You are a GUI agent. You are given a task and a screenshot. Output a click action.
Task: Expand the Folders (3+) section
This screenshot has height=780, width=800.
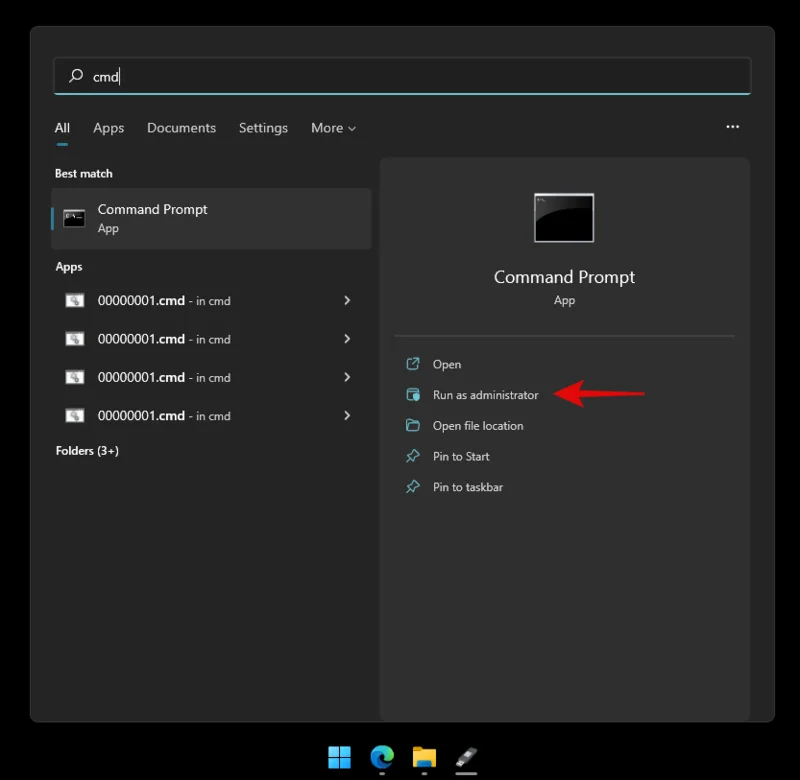[x=90, y=451]
